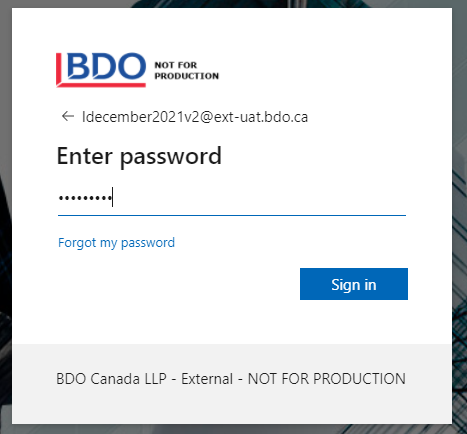
Task: Click the letter D in BDO logo
Action: [x=104, y=65]
